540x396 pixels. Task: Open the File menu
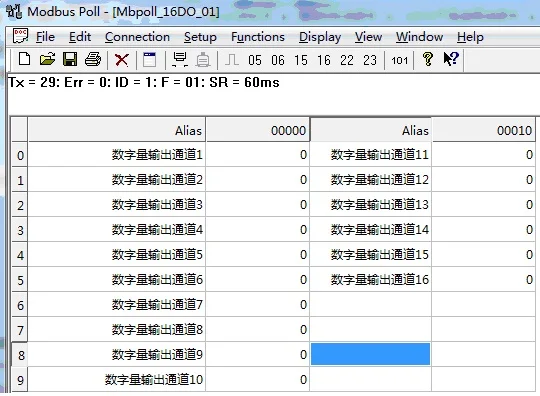pyautogui.click(x=45, y=37)
